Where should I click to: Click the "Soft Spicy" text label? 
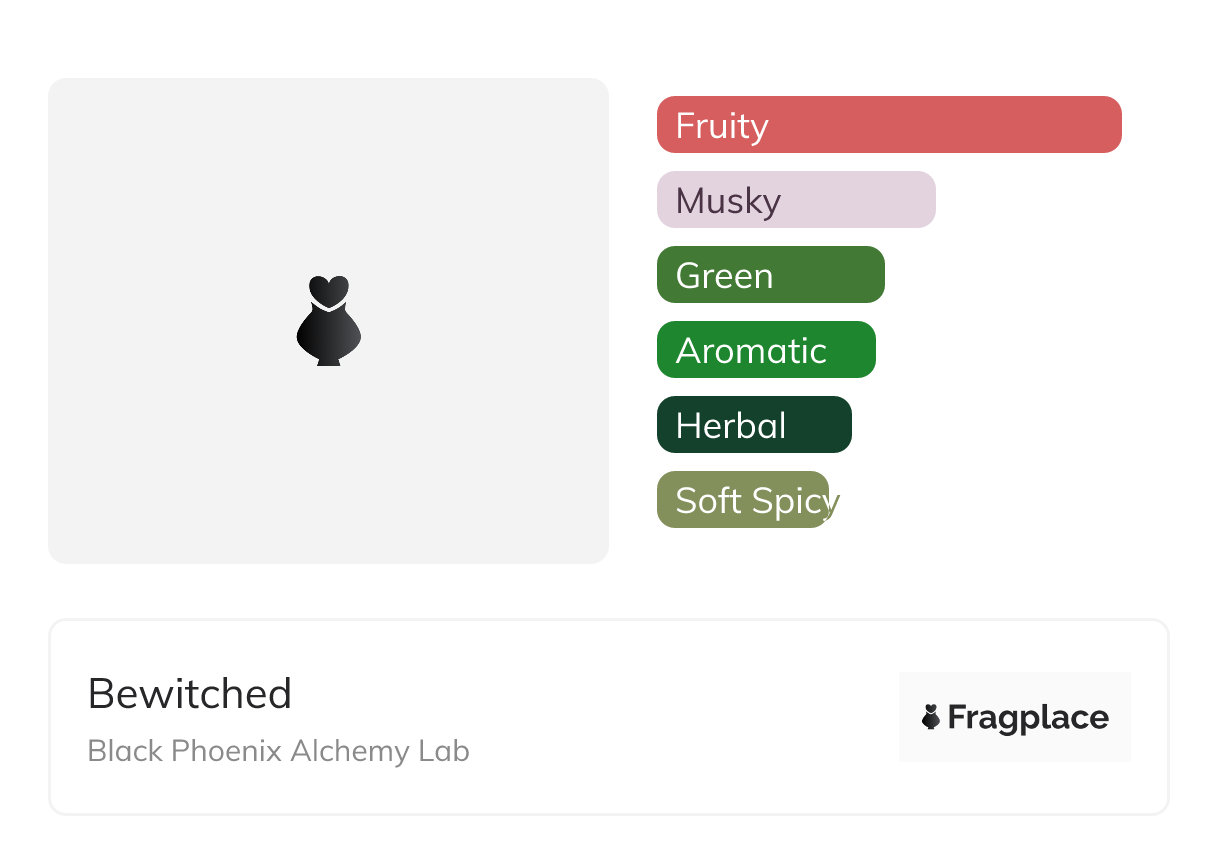[x=755, y=501]
